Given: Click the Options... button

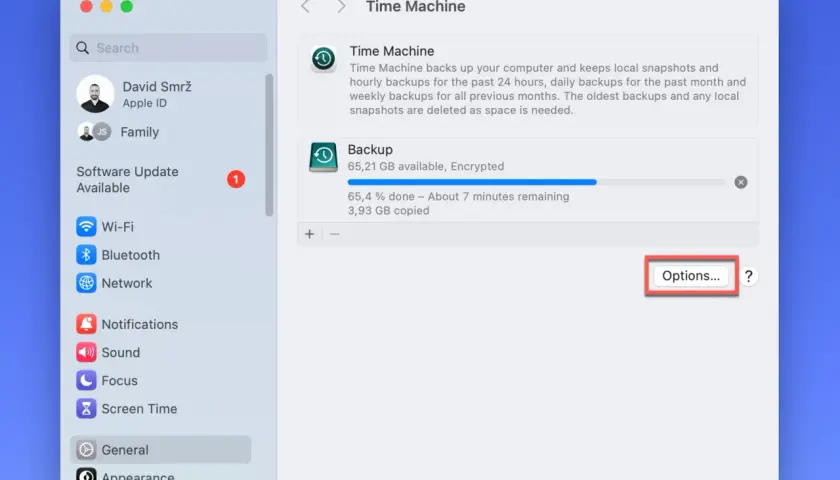Looking at the screenshot, I should 691,276.
